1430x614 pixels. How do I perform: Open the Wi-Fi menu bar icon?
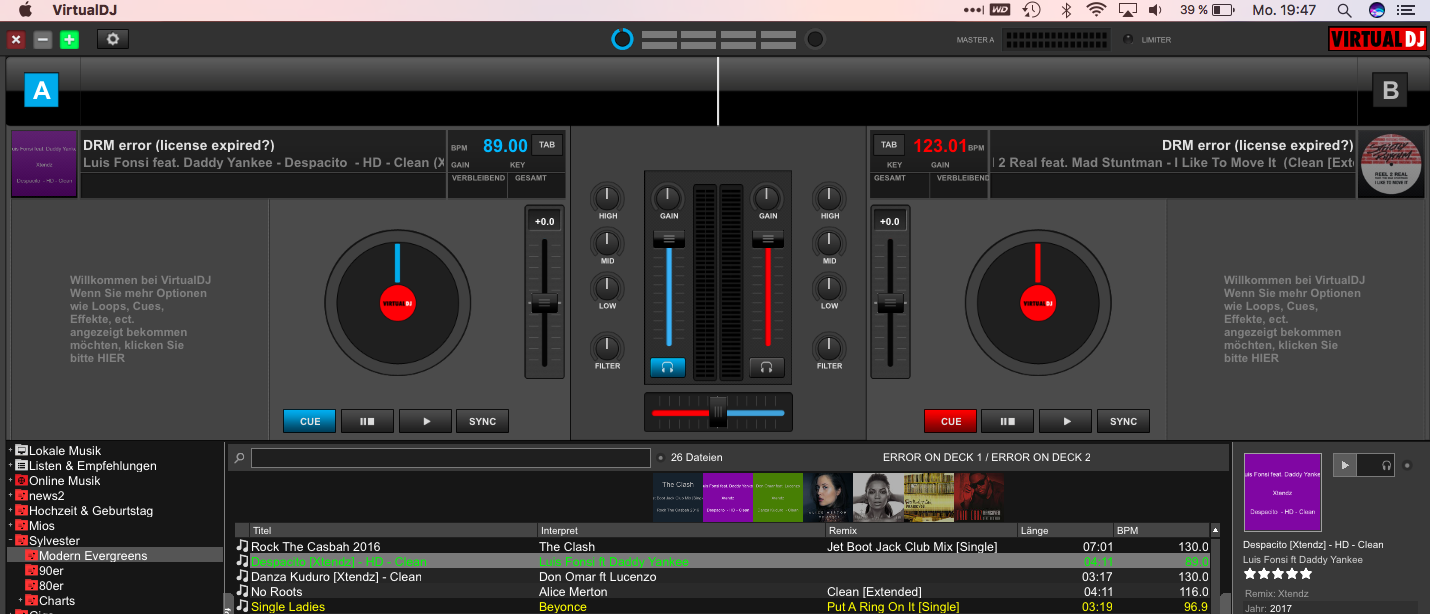[x=1097, y=10]
